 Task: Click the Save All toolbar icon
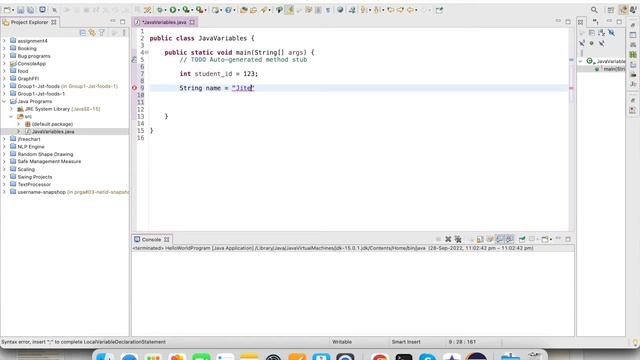[30, 10]
